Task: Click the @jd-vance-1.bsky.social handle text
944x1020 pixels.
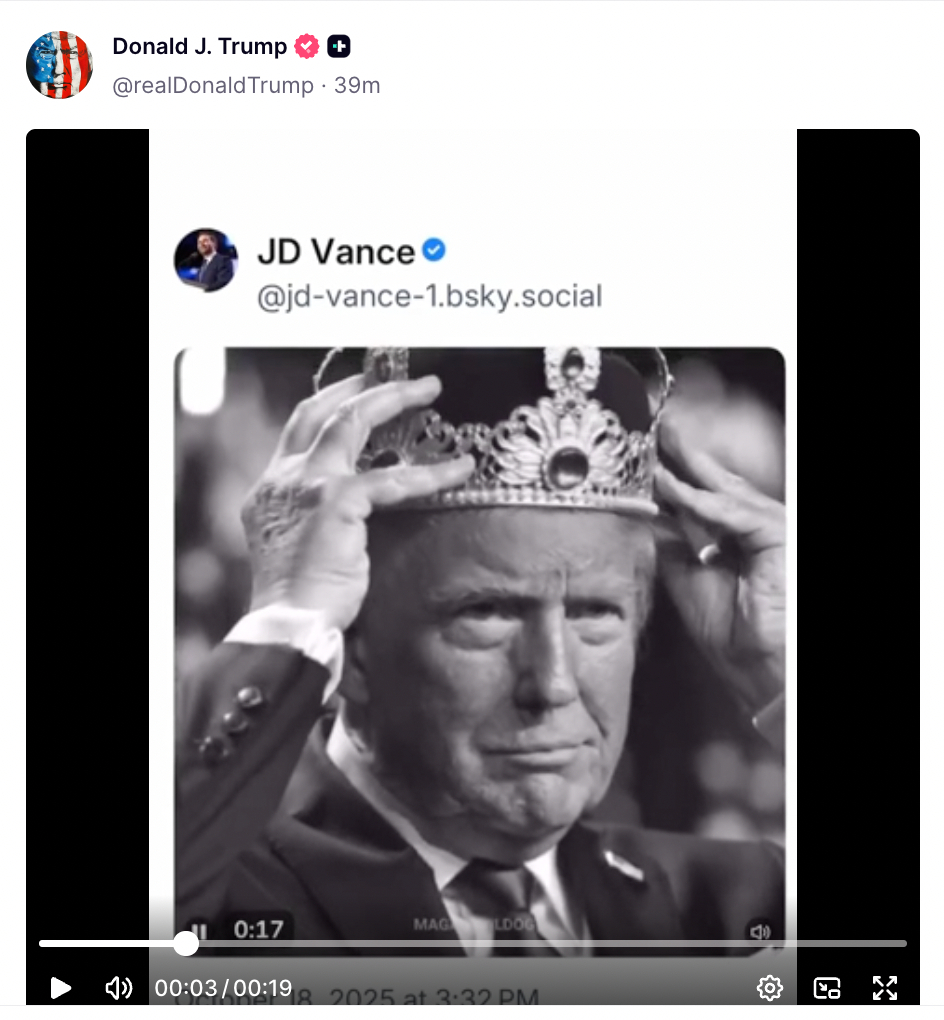Action: click(x=429, y=297)
